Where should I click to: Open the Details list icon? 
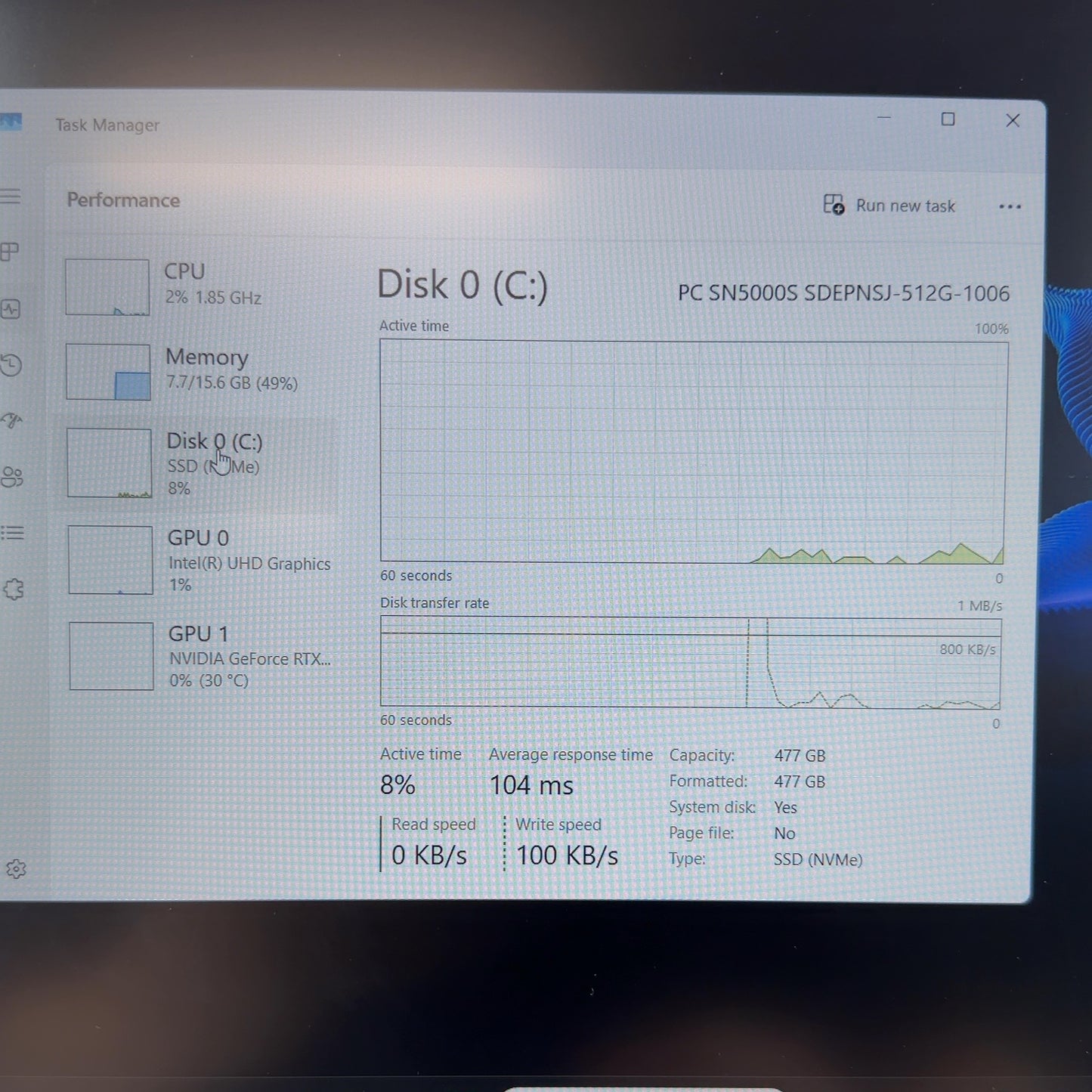tap(11, 534)
